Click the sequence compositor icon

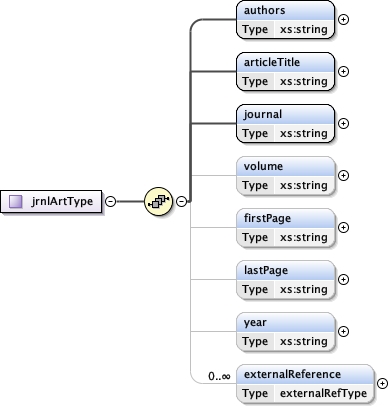159,201
